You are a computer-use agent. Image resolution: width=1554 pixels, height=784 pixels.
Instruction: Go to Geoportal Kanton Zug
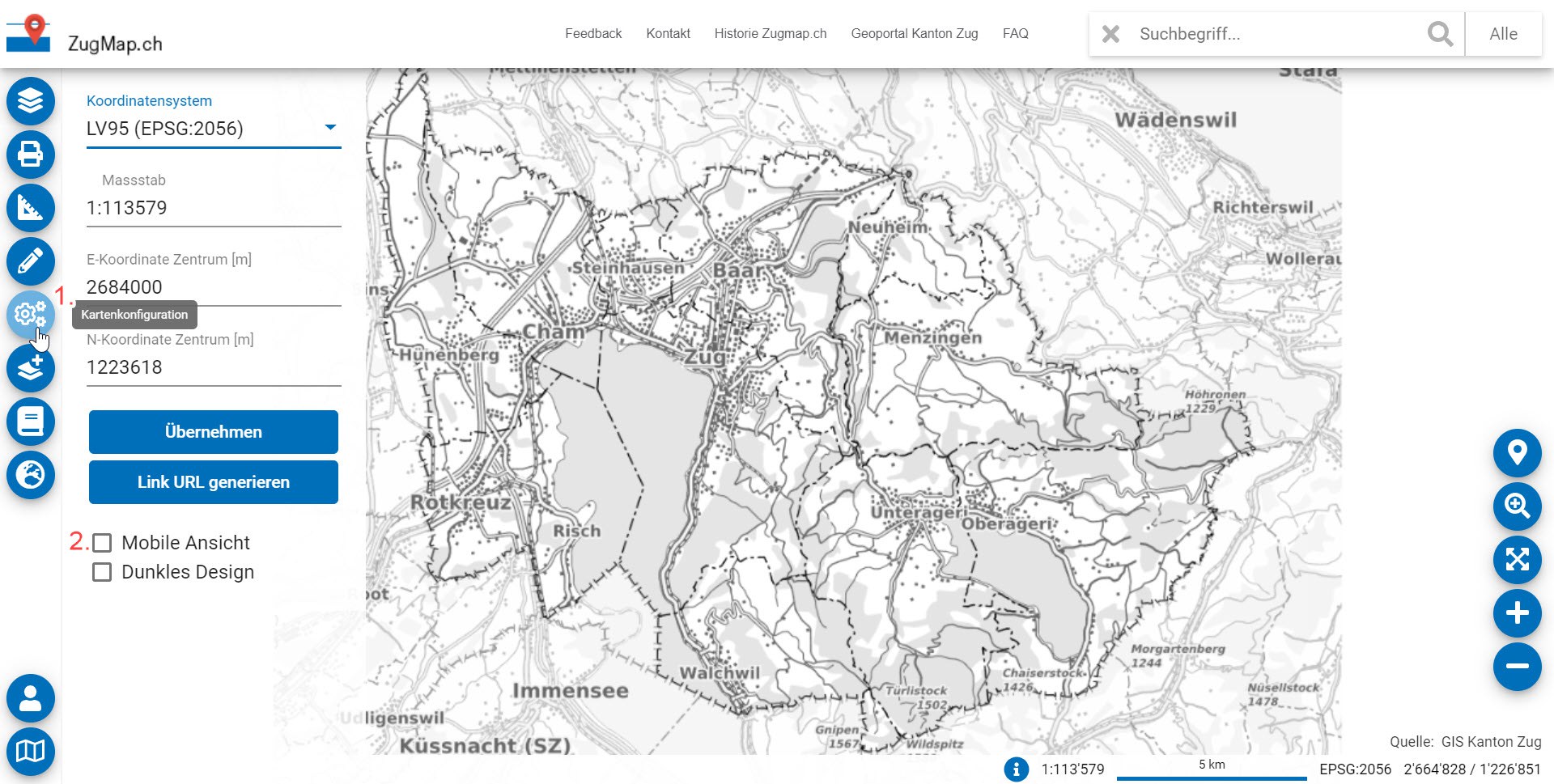click(914, 34)
